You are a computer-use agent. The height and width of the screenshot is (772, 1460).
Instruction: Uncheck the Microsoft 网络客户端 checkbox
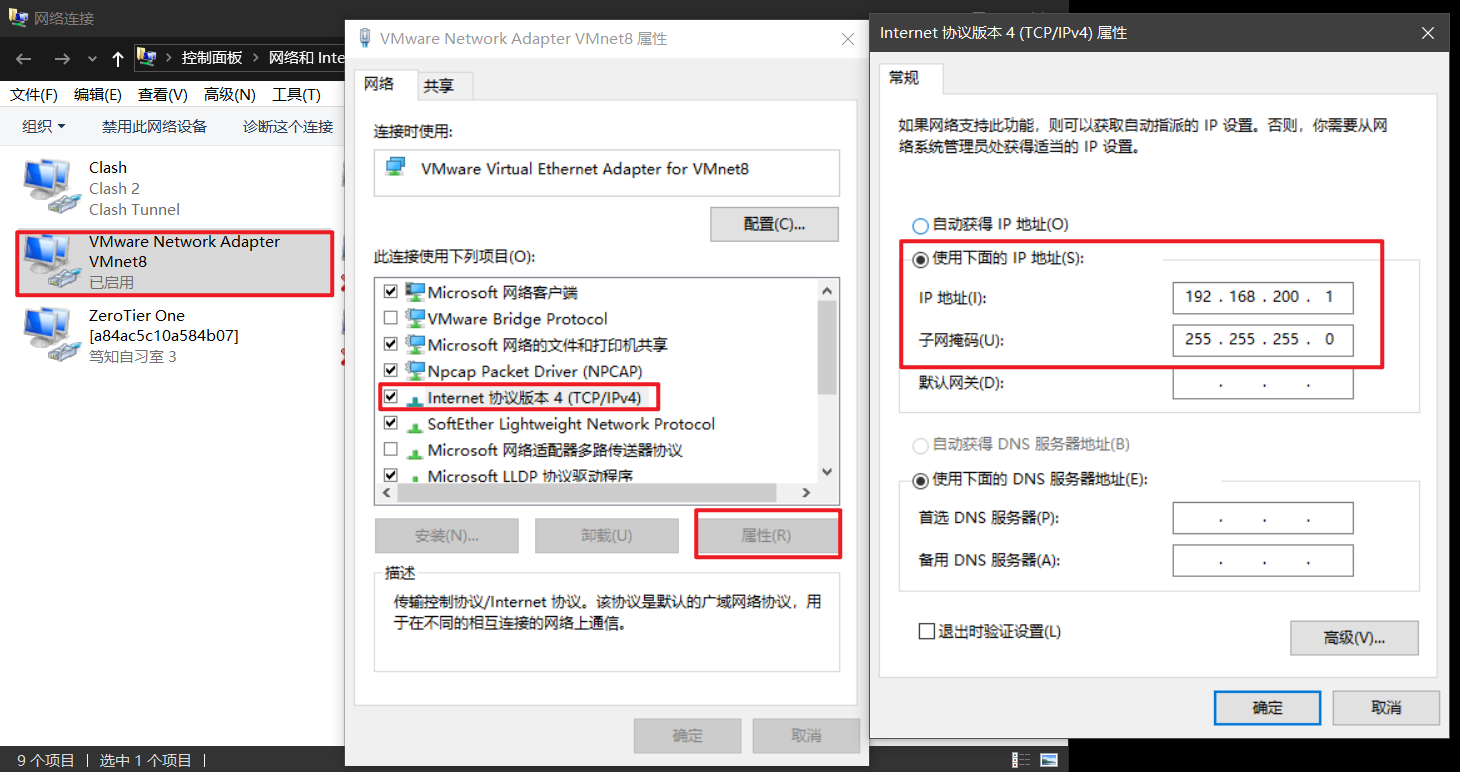[390, 292]
